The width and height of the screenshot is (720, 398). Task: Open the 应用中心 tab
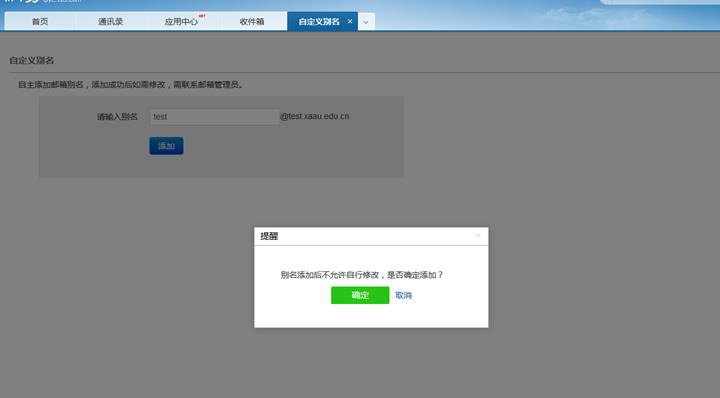(181, 22)
